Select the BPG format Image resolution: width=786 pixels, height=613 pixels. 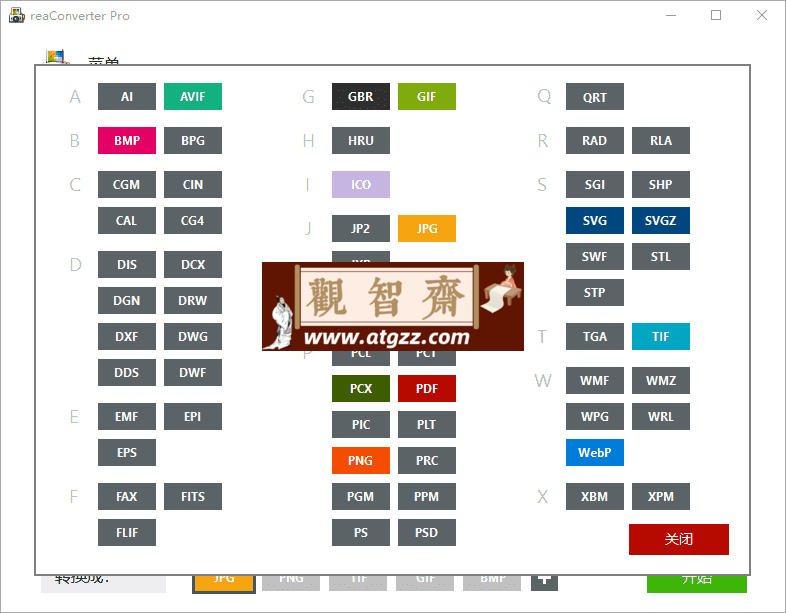pyautogui.click(x=193, y=140)
